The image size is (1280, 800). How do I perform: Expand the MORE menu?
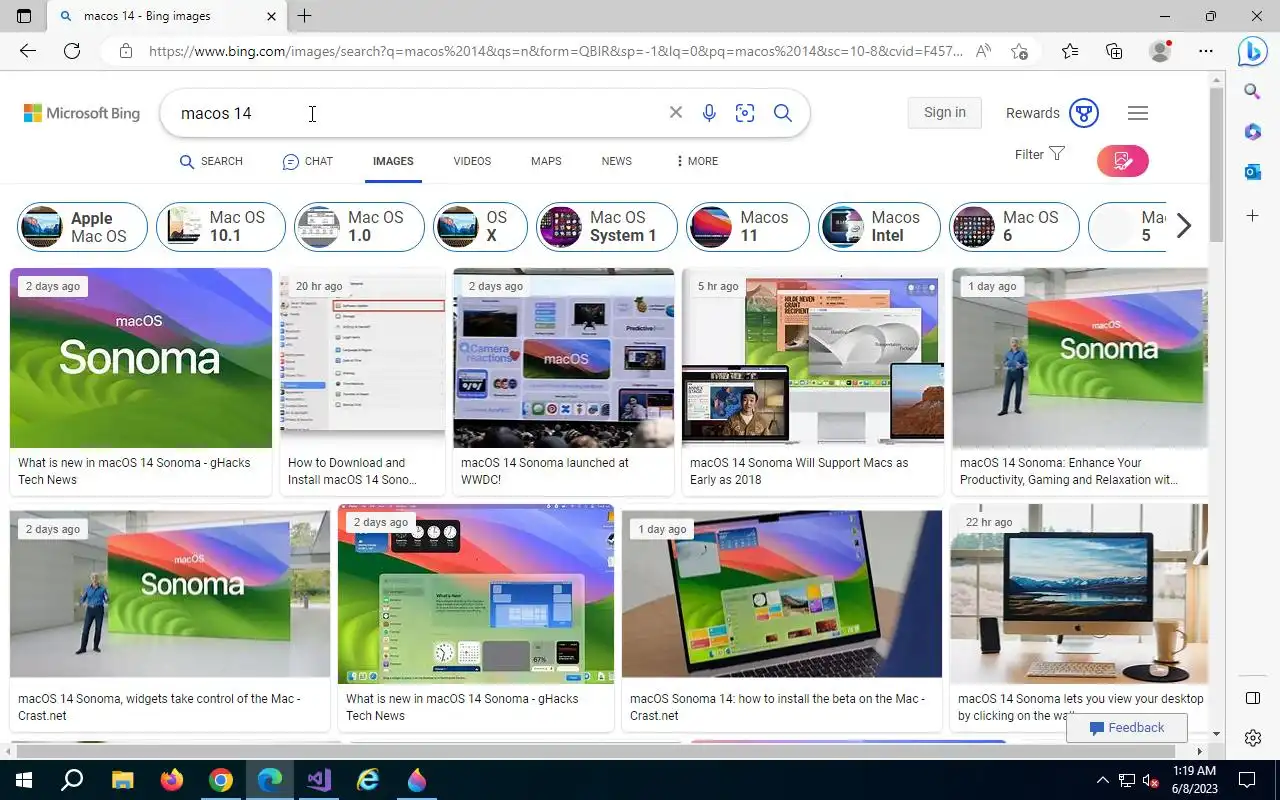pos(697,161)
